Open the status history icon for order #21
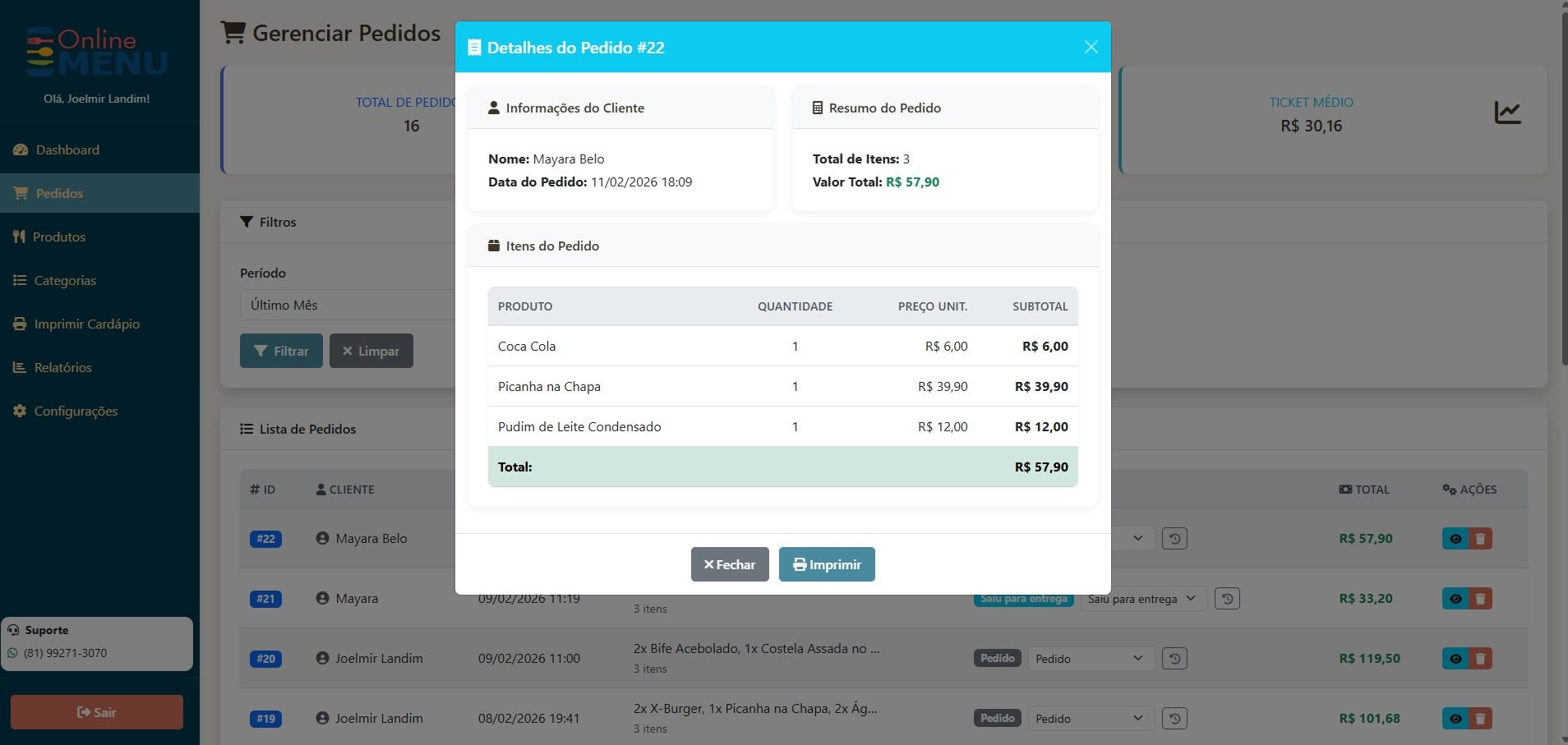This screenshot has width=1568, height=745. point(1226,598)
